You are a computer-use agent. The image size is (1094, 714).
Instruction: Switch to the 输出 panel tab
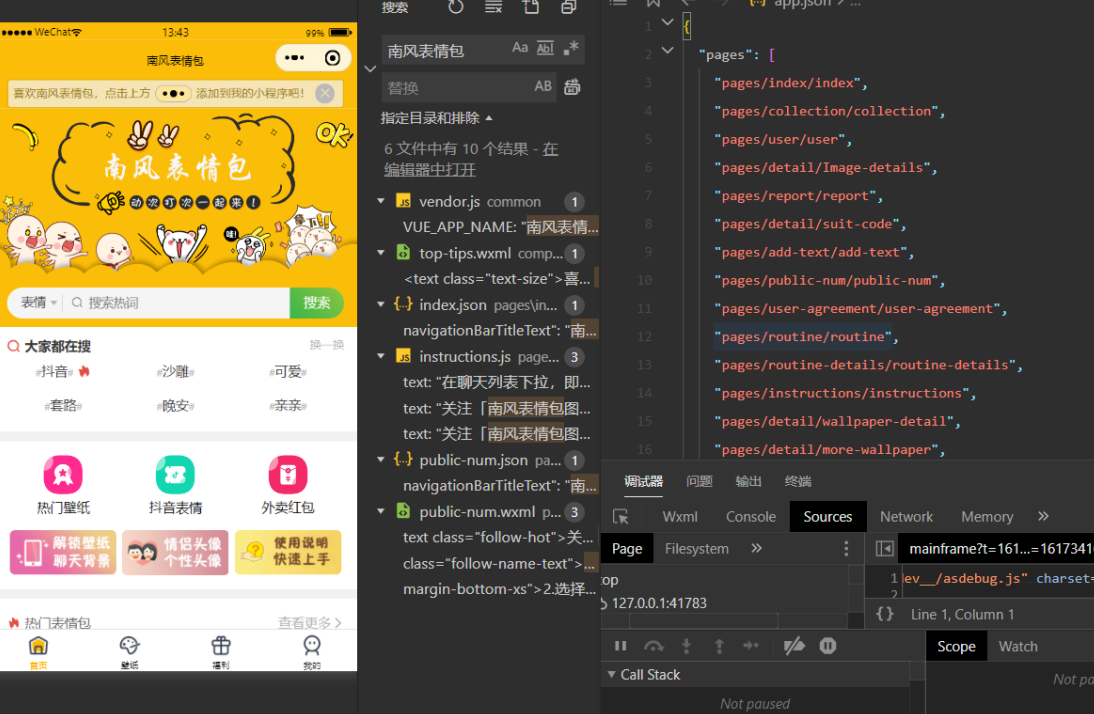(749, 481)
